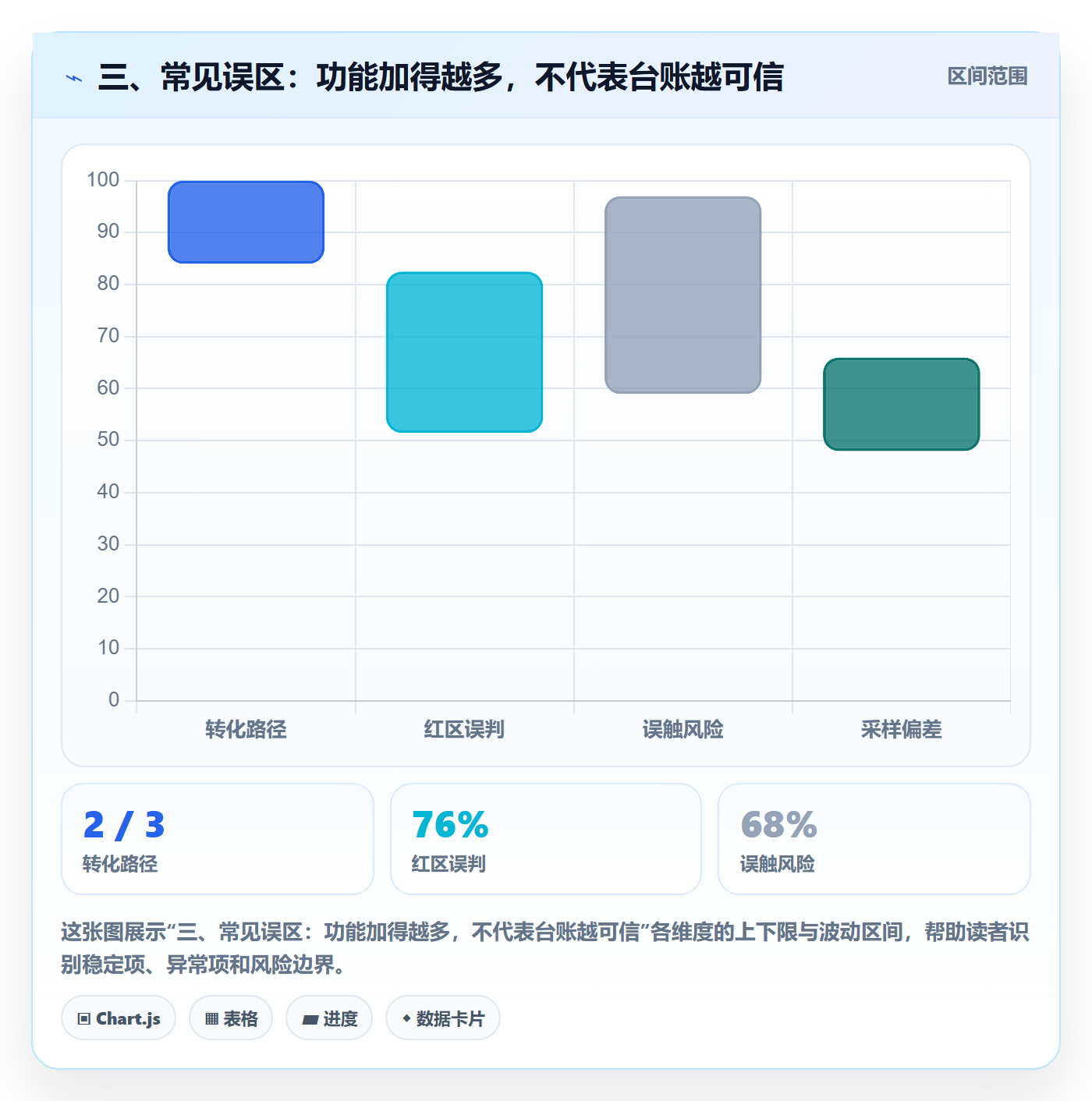
Task: Open the 2 / 3 转化路径 data card
Action: (x=218, y=839)
